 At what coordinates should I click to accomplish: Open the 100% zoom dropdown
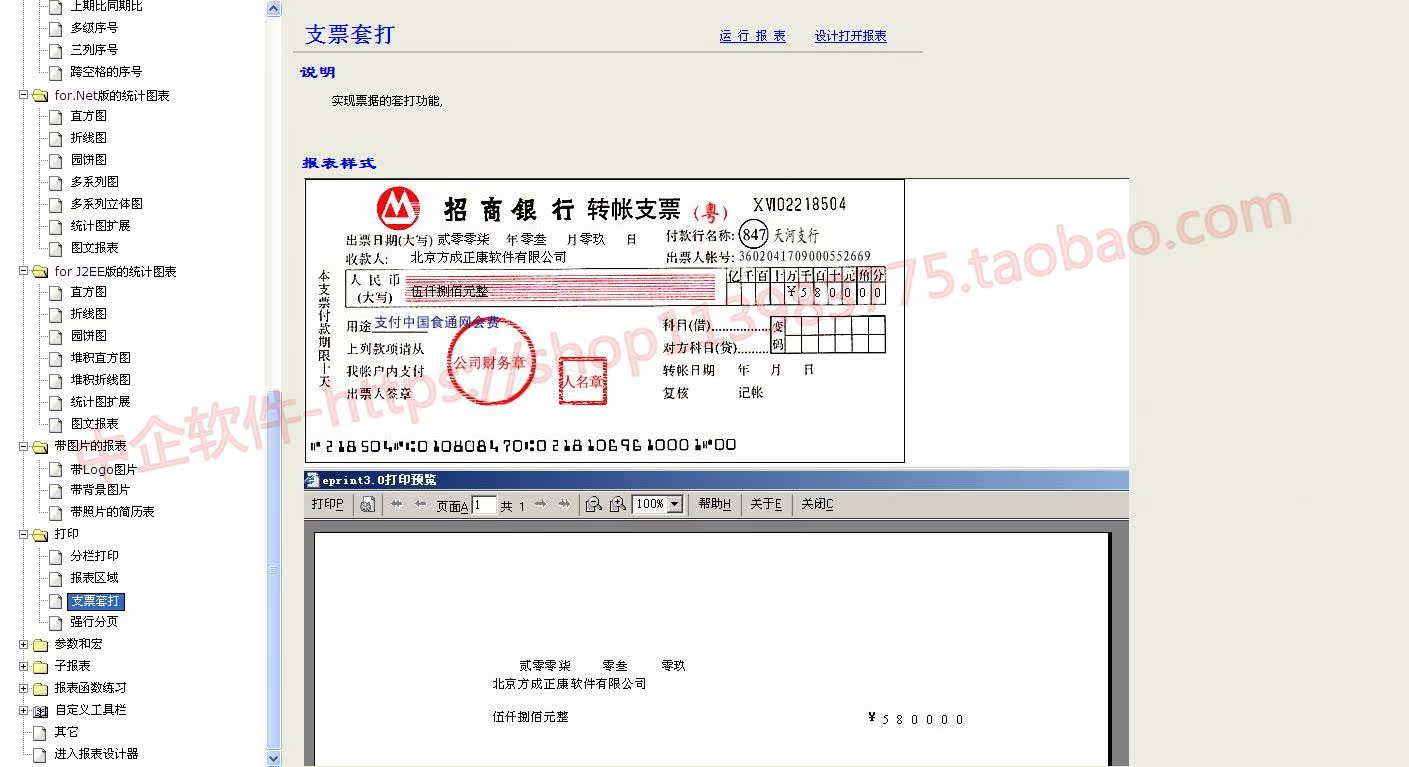pos(675,505)
